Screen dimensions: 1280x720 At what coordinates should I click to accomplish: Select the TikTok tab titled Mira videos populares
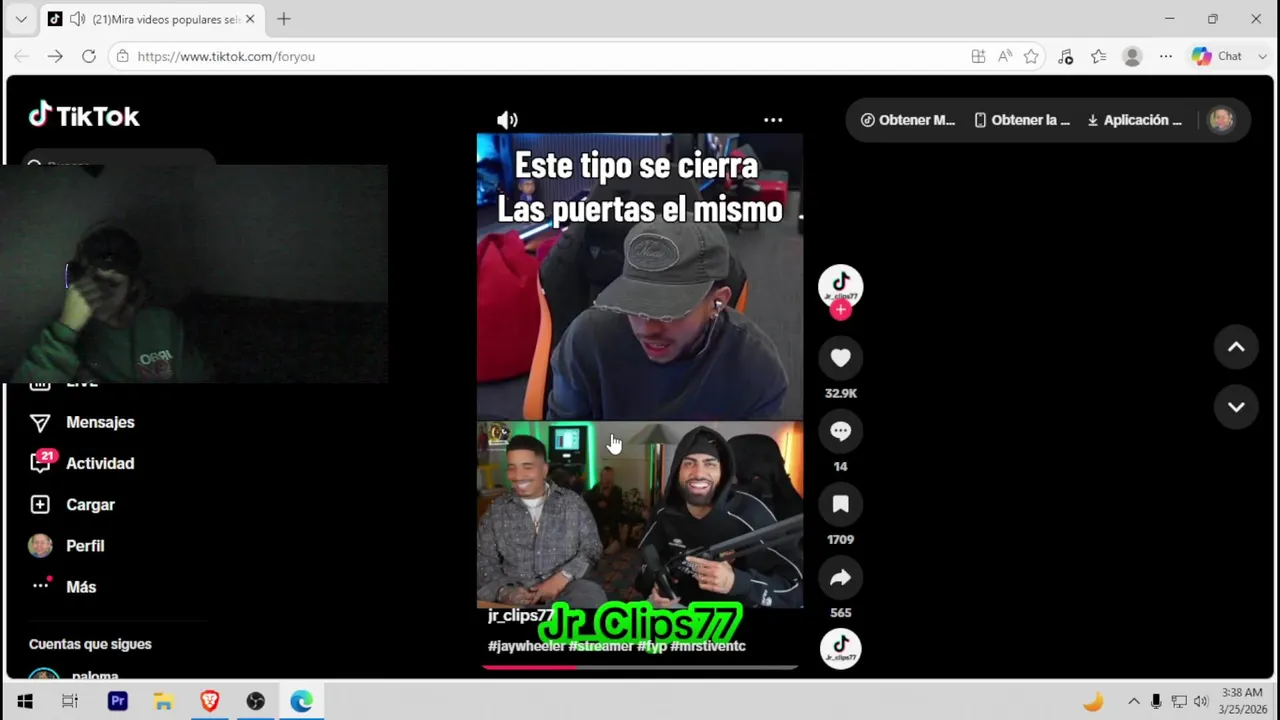point(152,19)
